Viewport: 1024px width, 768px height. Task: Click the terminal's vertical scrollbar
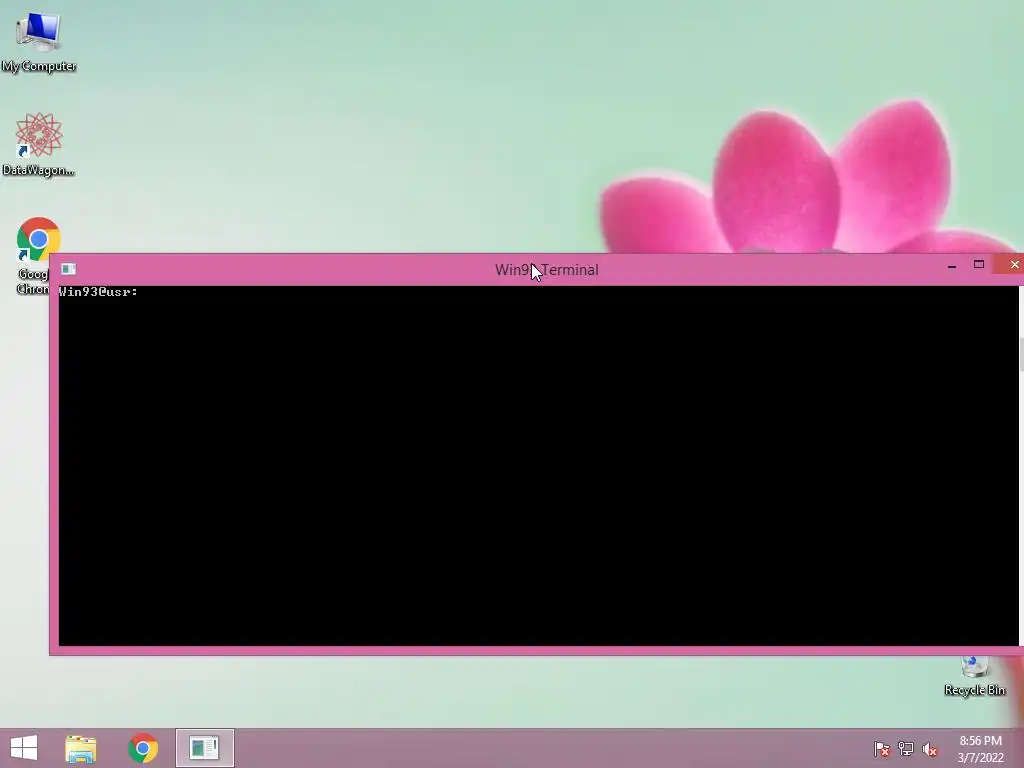pos(1021,465)
